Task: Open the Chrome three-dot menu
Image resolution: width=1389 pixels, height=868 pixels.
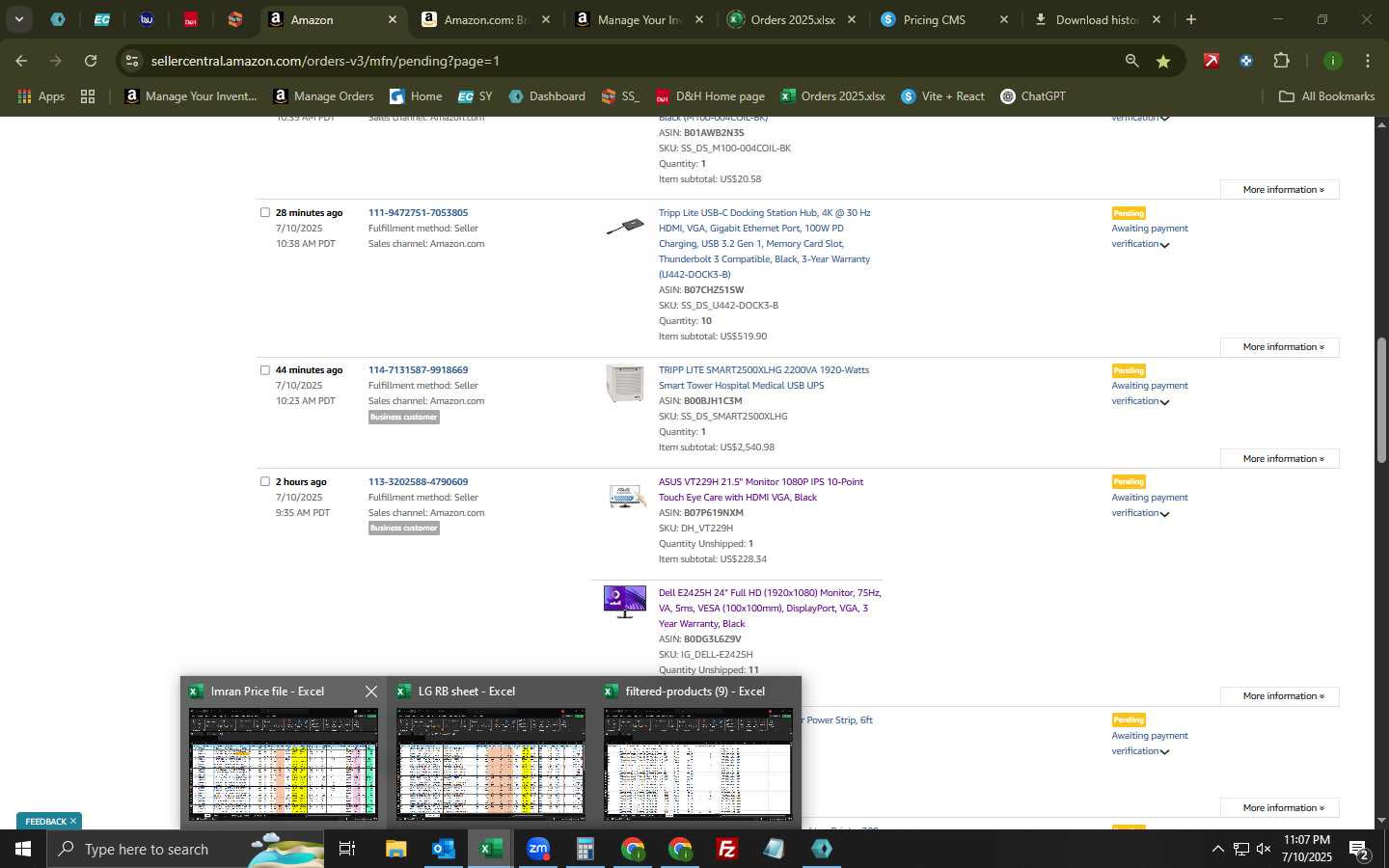Action: 1368,61
